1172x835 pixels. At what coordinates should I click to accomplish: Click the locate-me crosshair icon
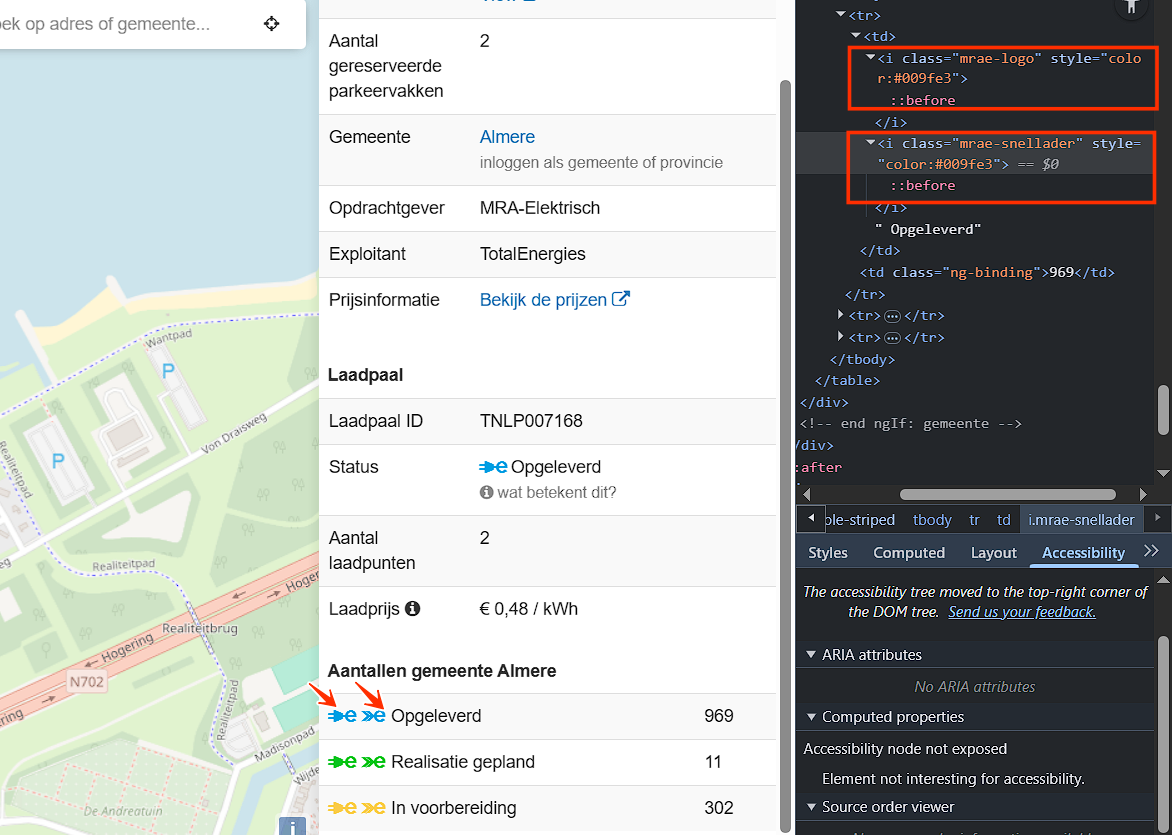point(272,24)
